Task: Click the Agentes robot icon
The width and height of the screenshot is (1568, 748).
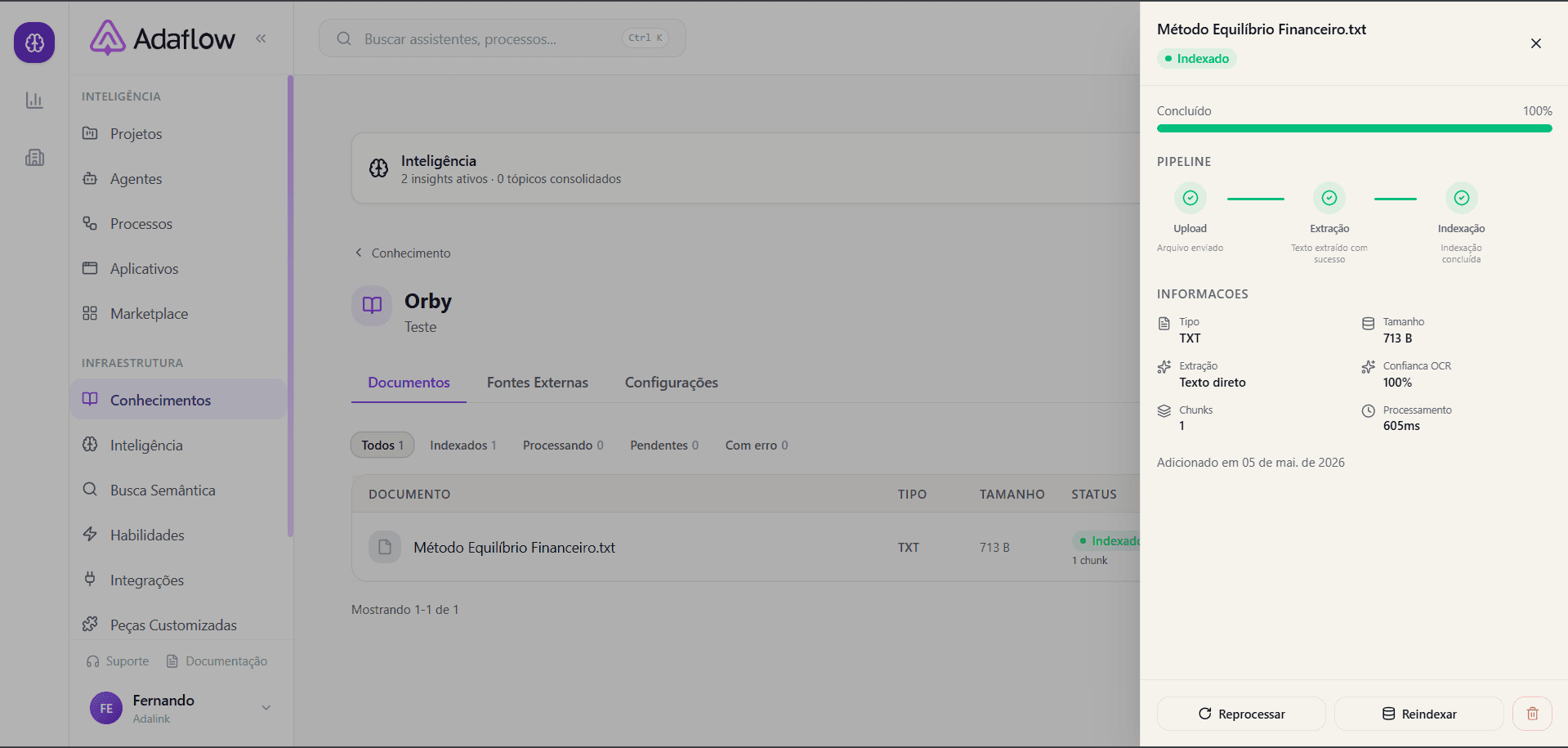Action: point(90,178)
